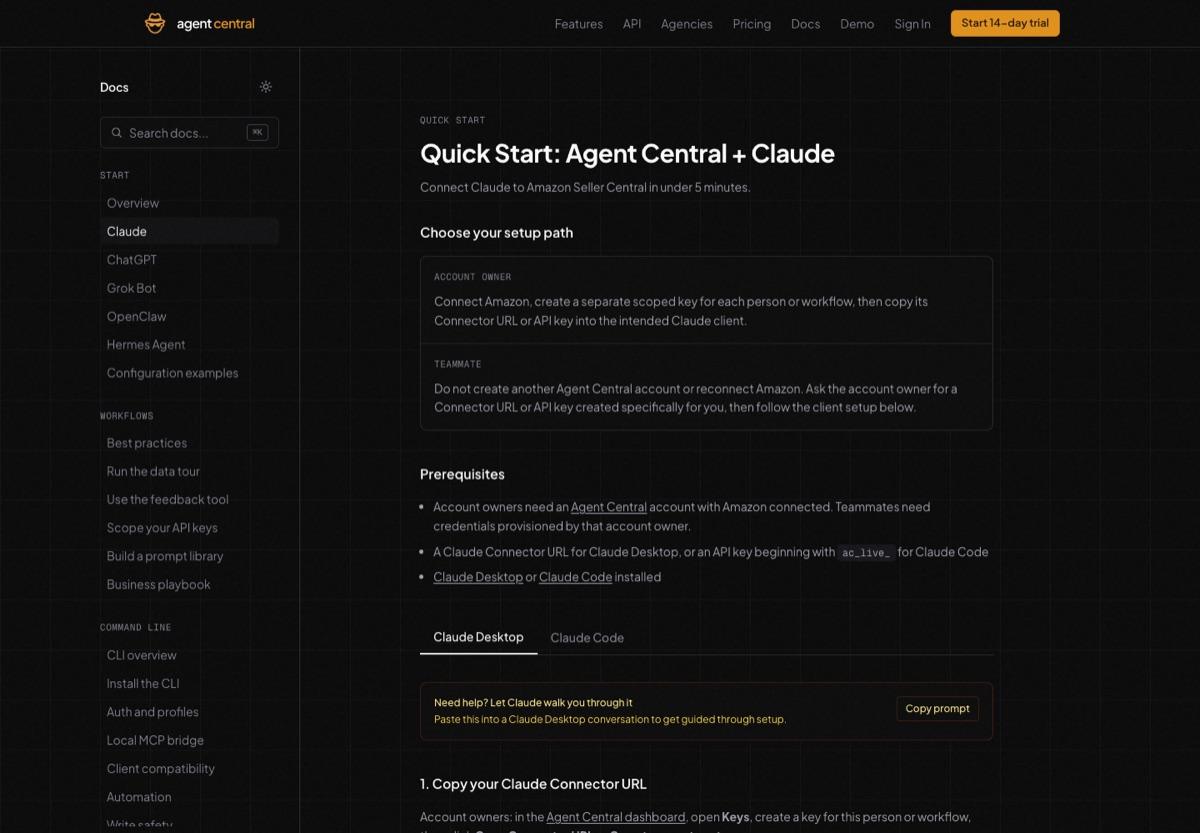Click the search magnifier icon

[118, 133]
